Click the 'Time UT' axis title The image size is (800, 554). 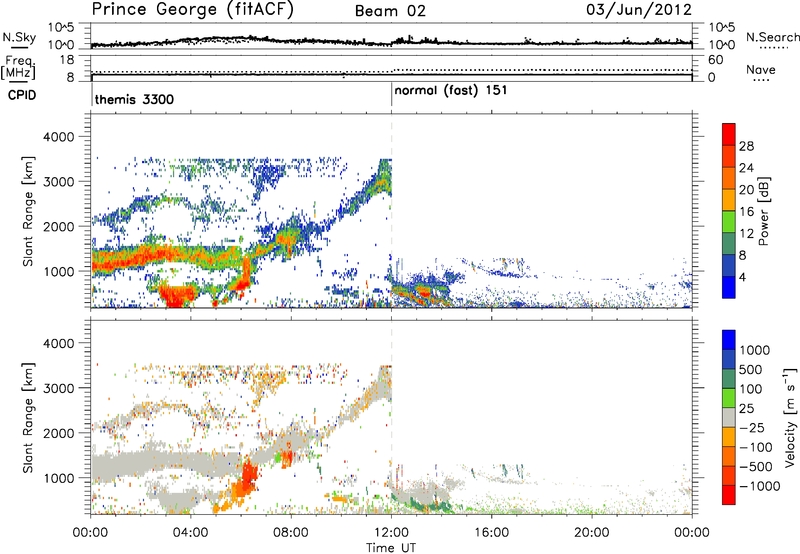391,548
